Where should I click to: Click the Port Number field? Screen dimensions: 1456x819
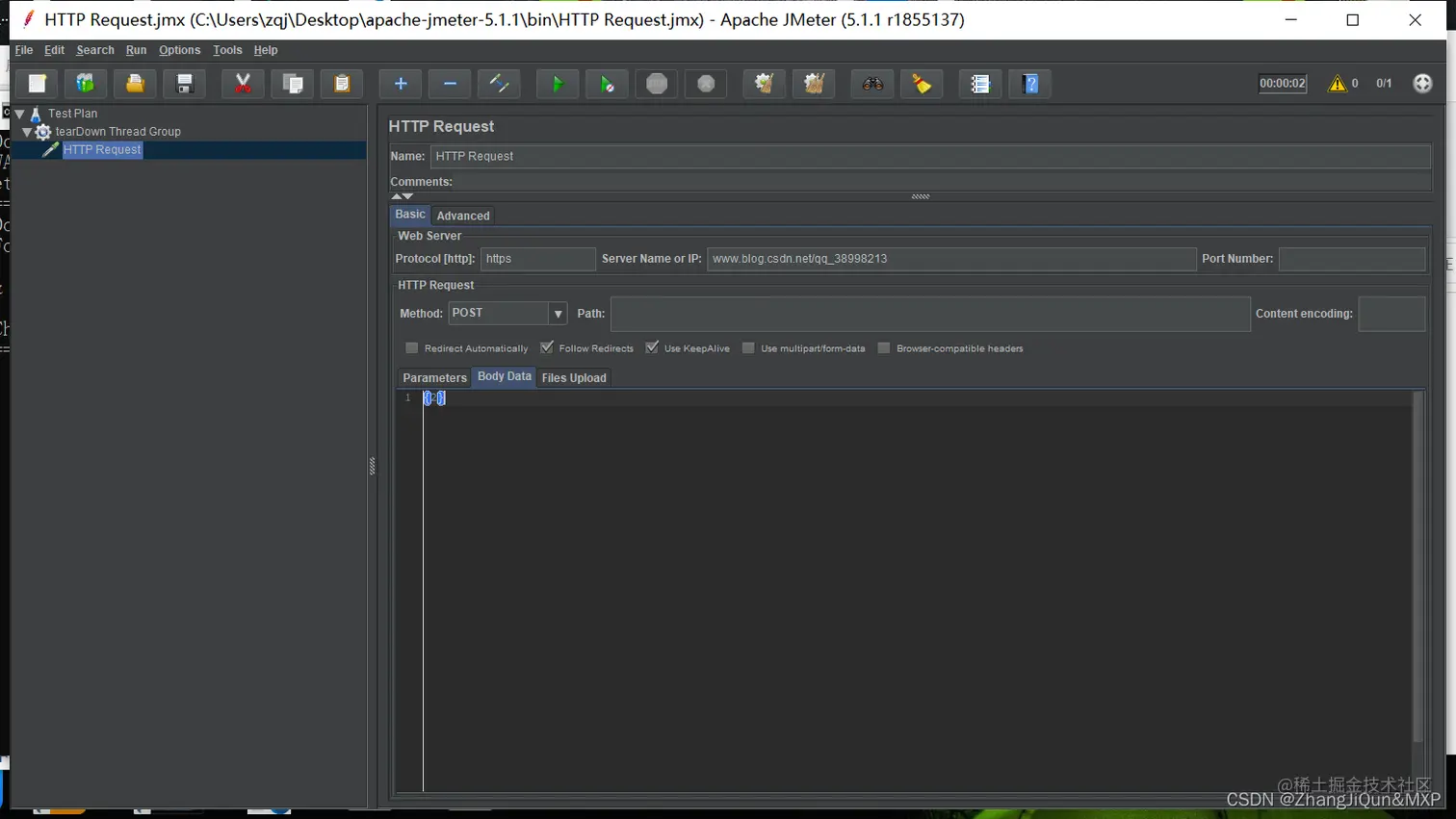click(1352, 259)
